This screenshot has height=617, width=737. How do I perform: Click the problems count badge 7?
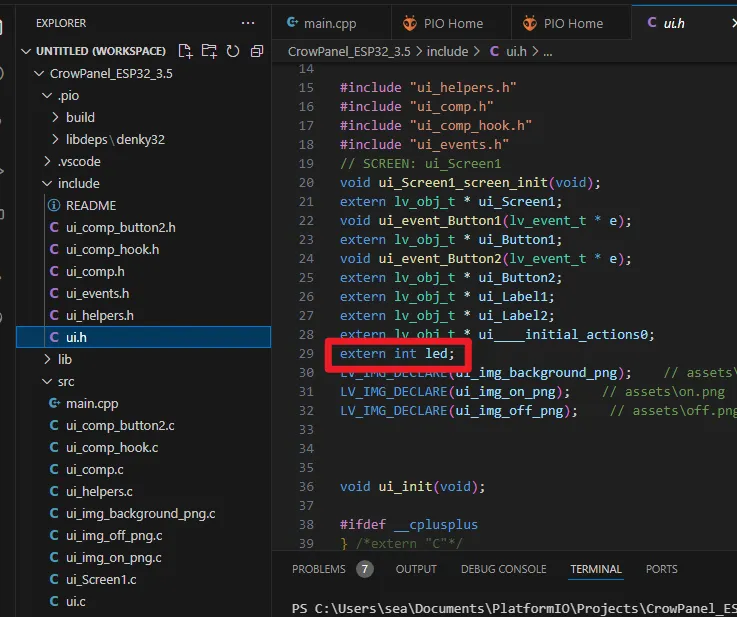click(x=365, y=569)
